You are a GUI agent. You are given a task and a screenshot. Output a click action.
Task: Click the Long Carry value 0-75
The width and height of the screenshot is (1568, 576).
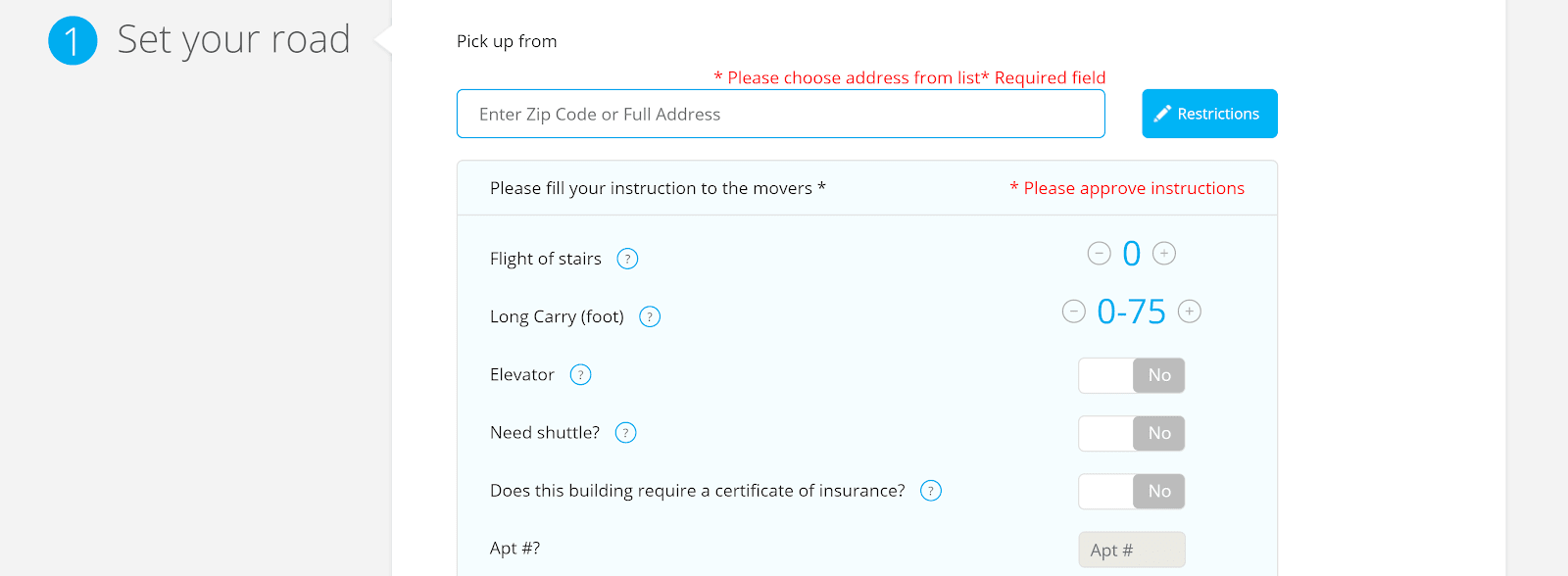1132,312
